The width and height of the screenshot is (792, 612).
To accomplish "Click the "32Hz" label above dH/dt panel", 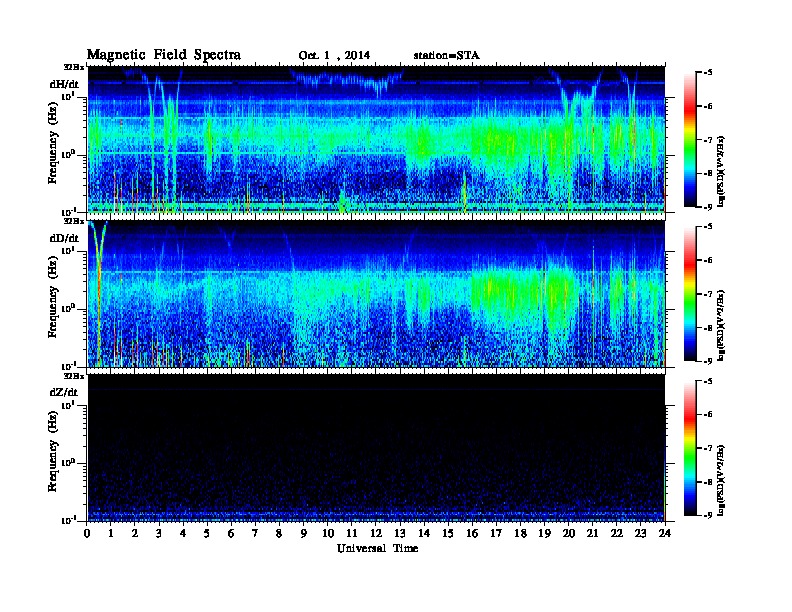I will coord(74,67).
